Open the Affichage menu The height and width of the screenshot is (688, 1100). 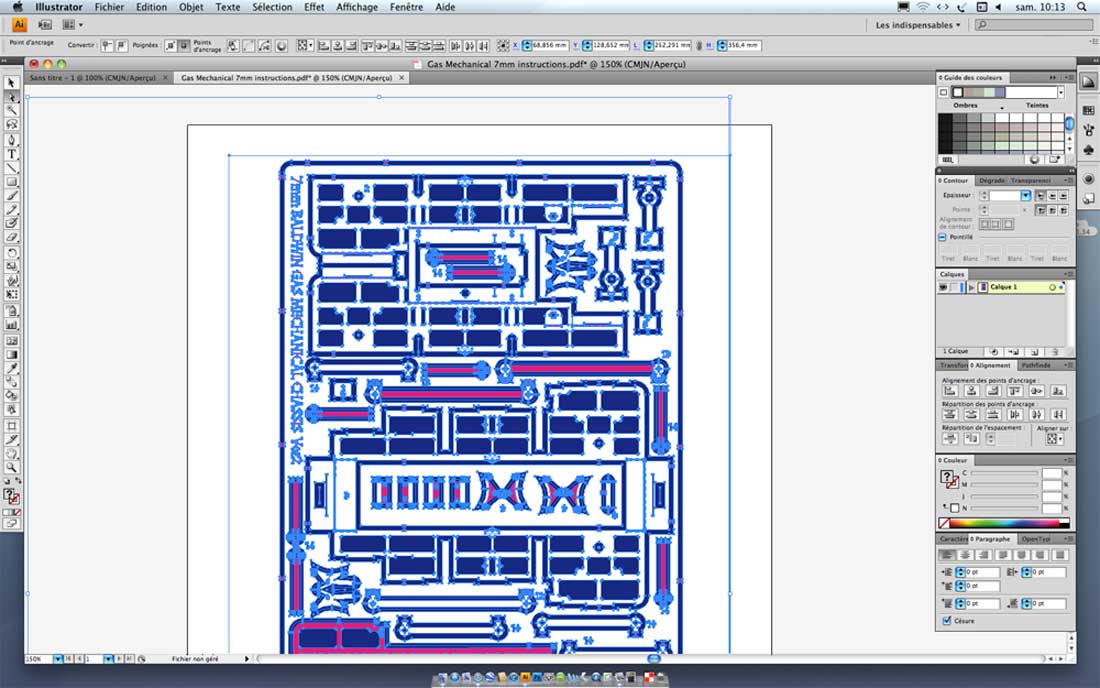point(356,7)
